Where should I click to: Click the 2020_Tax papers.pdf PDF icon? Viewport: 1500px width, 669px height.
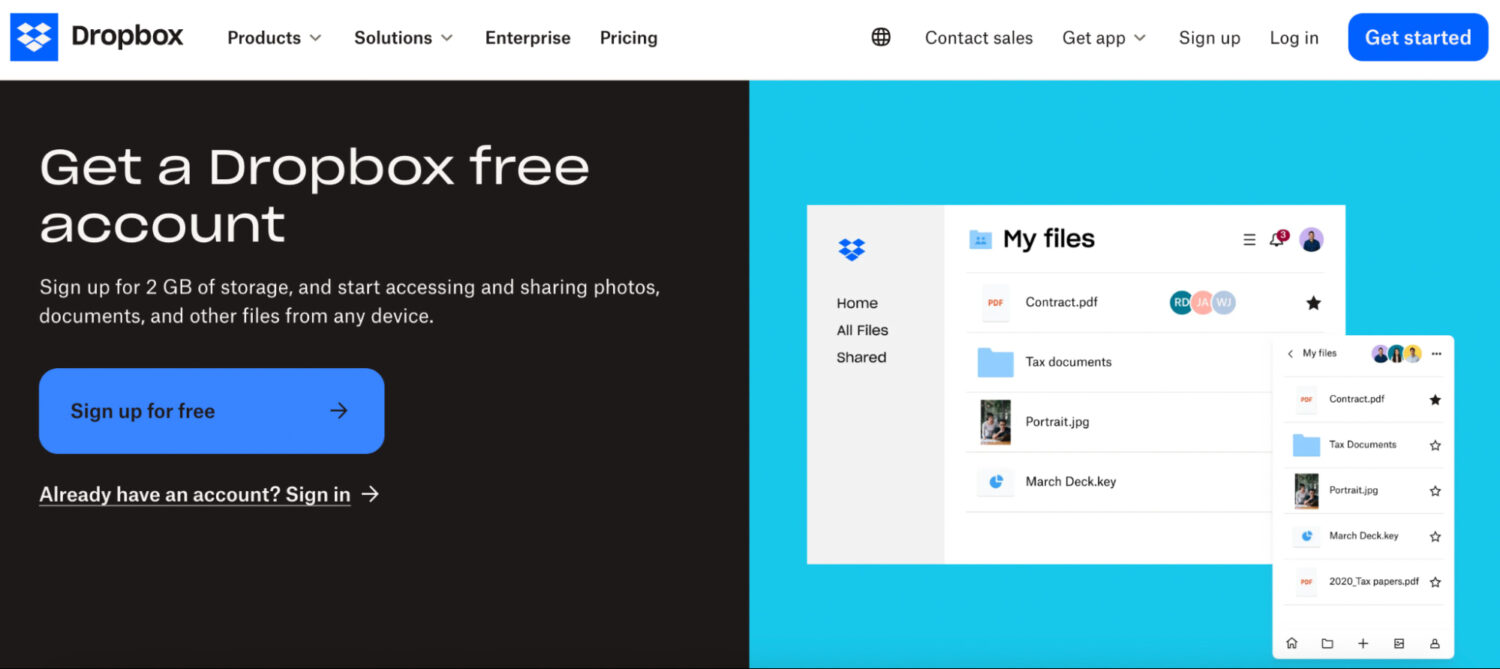(1306, 581)
